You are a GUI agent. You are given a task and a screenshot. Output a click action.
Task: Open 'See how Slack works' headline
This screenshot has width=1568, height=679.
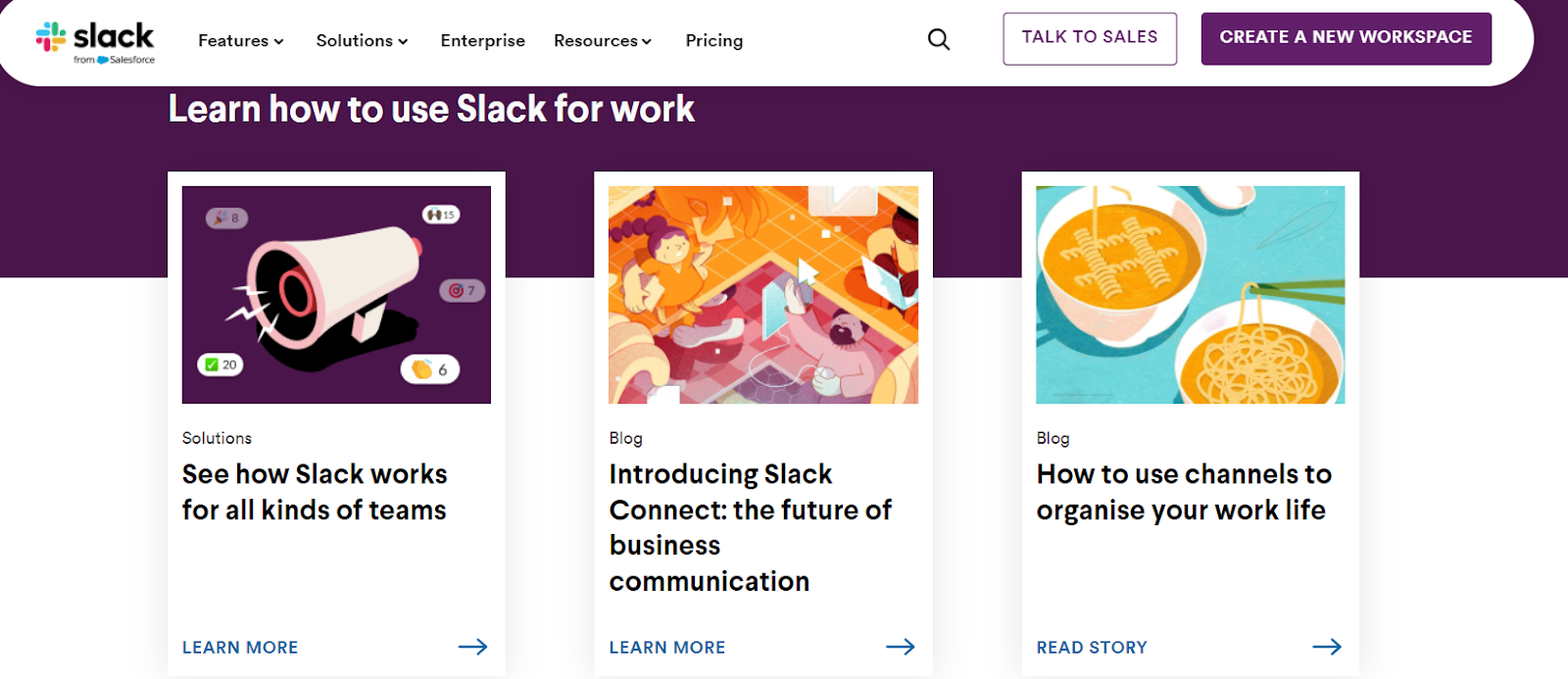[x=315, y=492]
